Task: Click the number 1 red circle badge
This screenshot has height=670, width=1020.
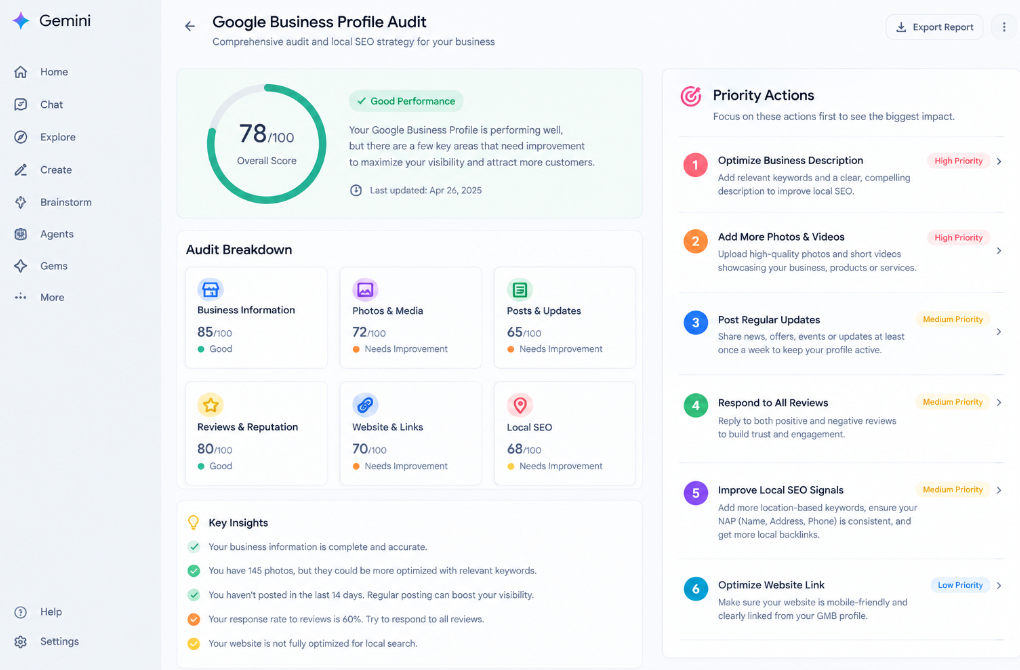Action: pos(695,165)
